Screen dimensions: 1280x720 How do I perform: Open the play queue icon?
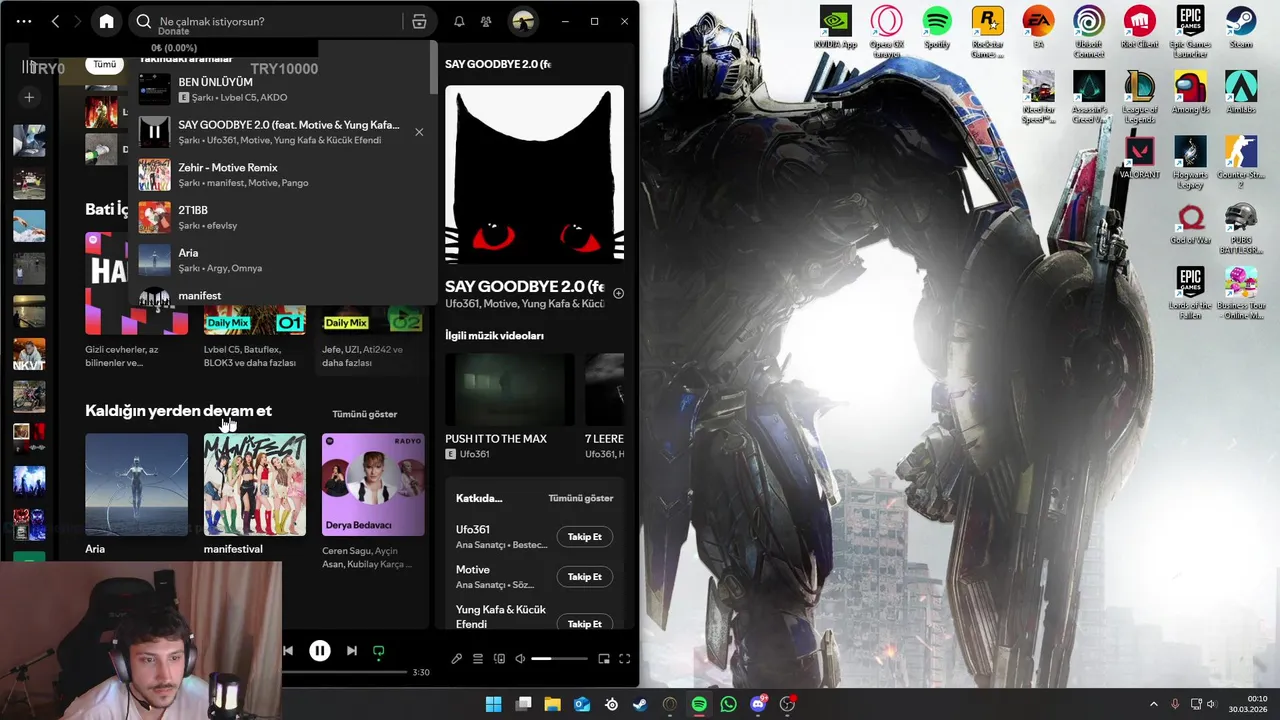click(478, 659)
